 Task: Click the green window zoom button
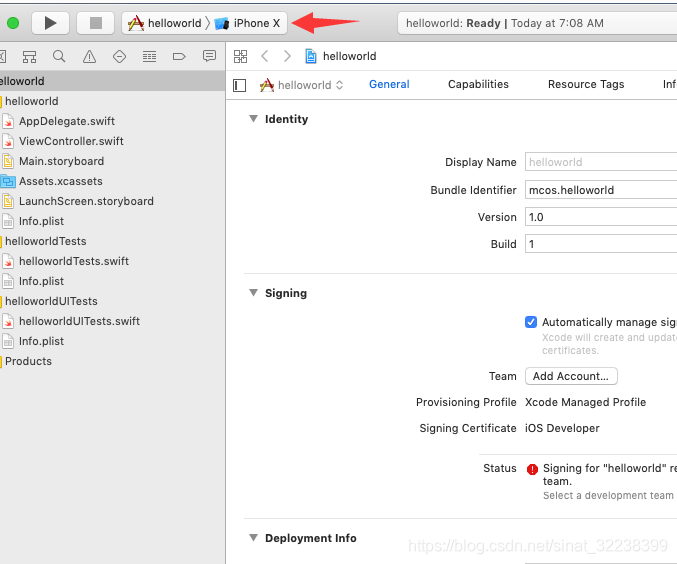(x=13, y=23)
